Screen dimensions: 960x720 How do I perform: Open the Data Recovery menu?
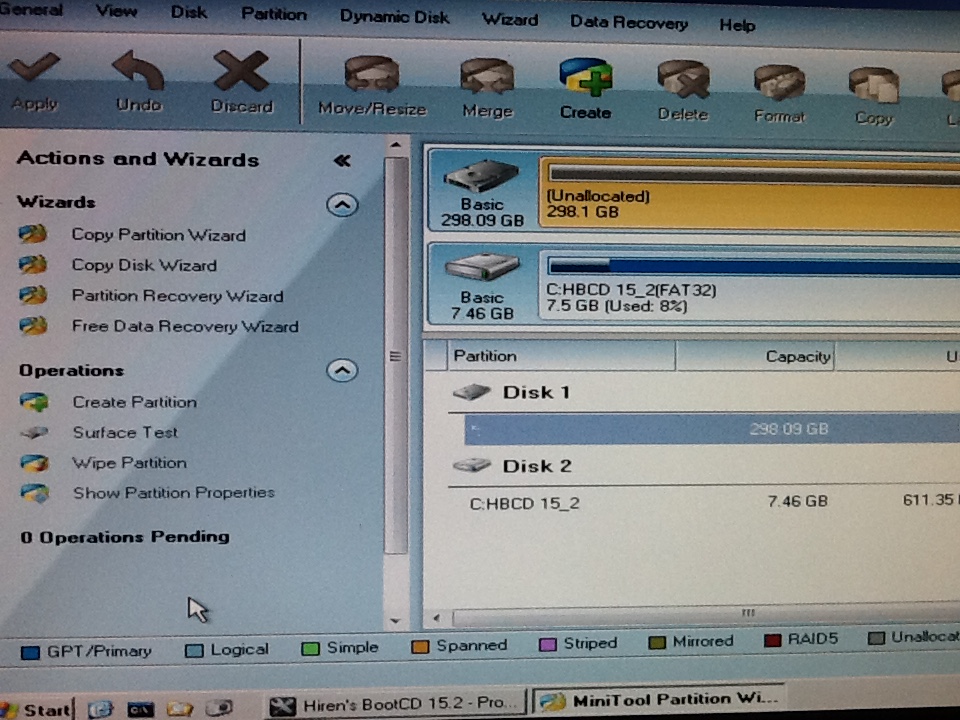click(629, 23)
